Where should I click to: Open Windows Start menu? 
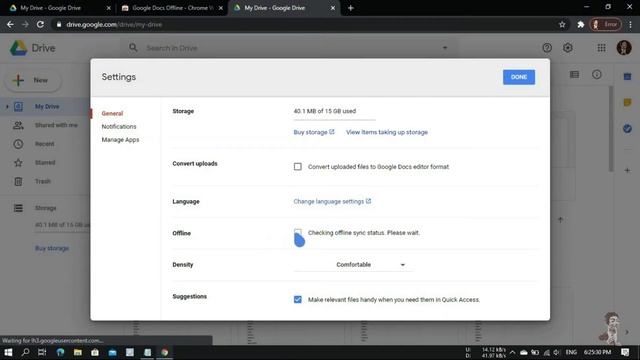click(x=8, y=352)
